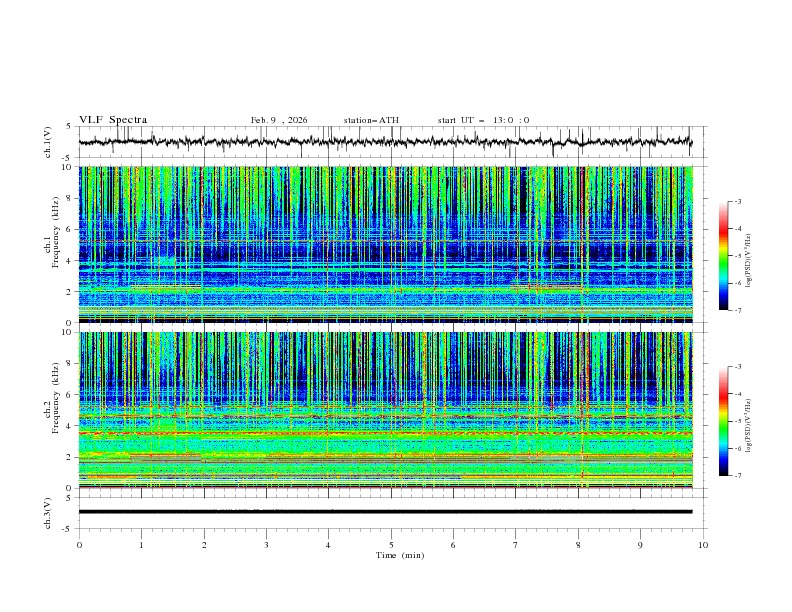This screenshot has width=792, height=612.
Task: Click the ch.1 PSD colorbar gradient
Action: [723, 256]
